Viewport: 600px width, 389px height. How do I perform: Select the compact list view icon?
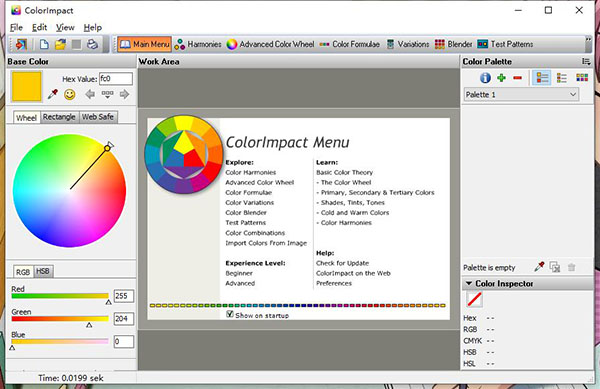[562, 78]
